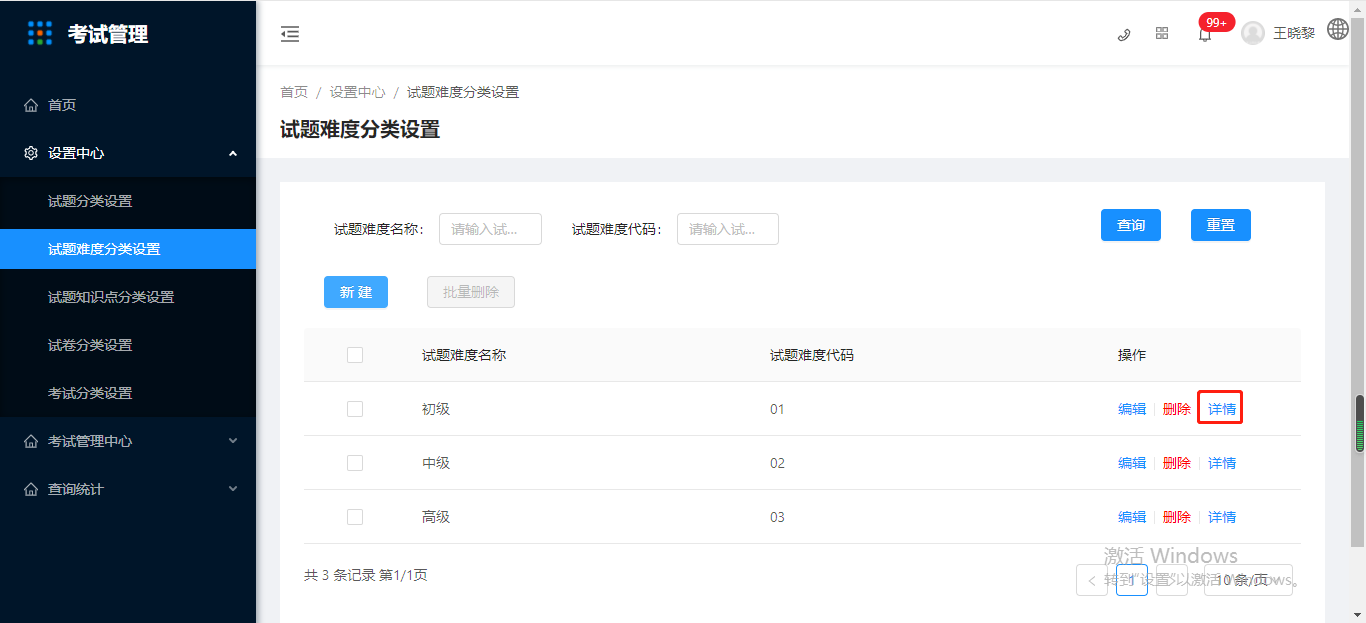Screen dimensions: 1366x623
Task: Open the 10 条/页 page size dropdown
Action: point(1248,580)
